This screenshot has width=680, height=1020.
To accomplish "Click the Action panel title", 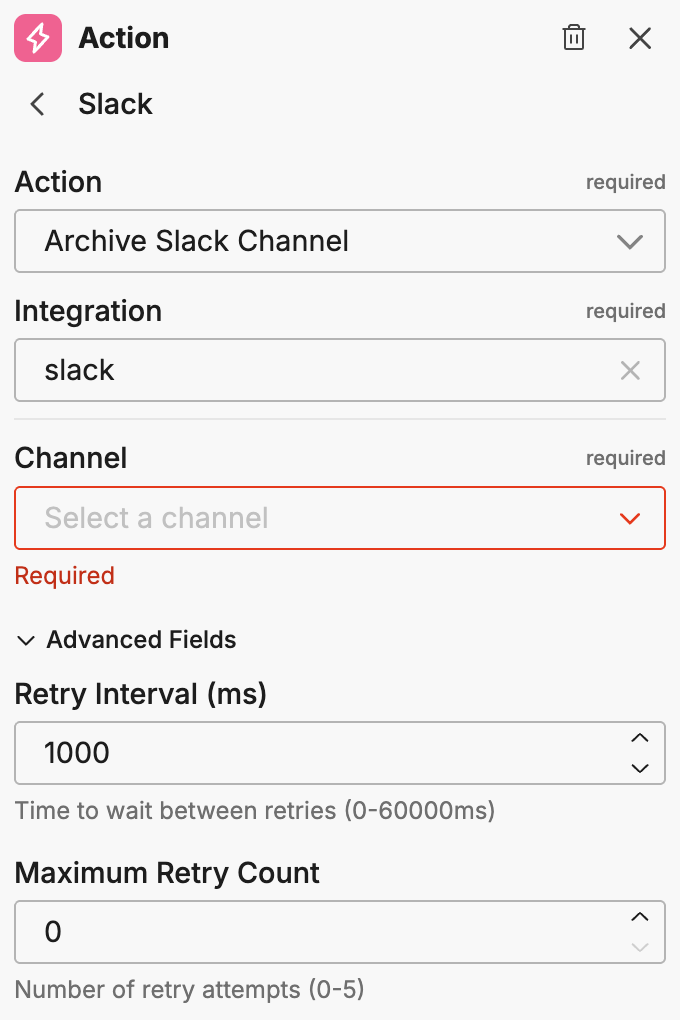I will click(x=123, y=38).
